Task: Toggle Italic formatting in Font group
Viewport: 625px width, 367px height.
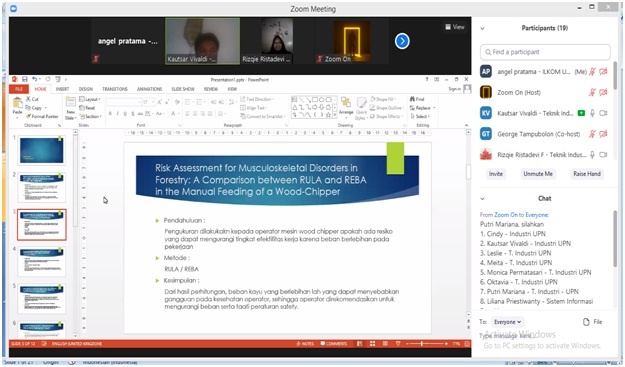Action: (x=118, y=114)
